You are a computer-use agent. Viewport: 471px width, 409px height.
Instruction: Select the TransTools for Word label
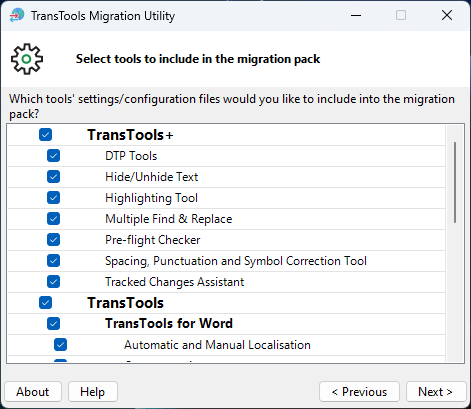point(169,324)
